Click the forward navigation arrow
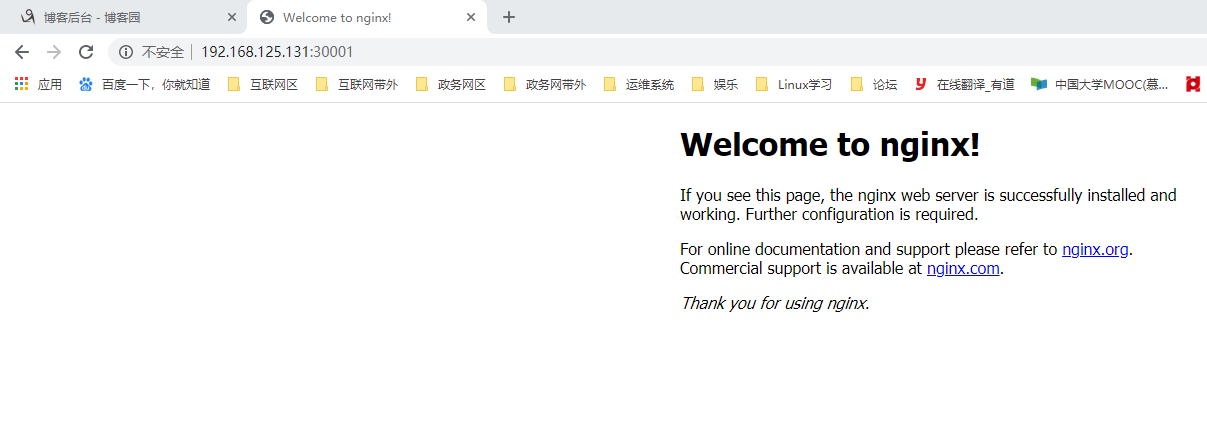This screenshot has width=1207, height=440. pos(54,52)
